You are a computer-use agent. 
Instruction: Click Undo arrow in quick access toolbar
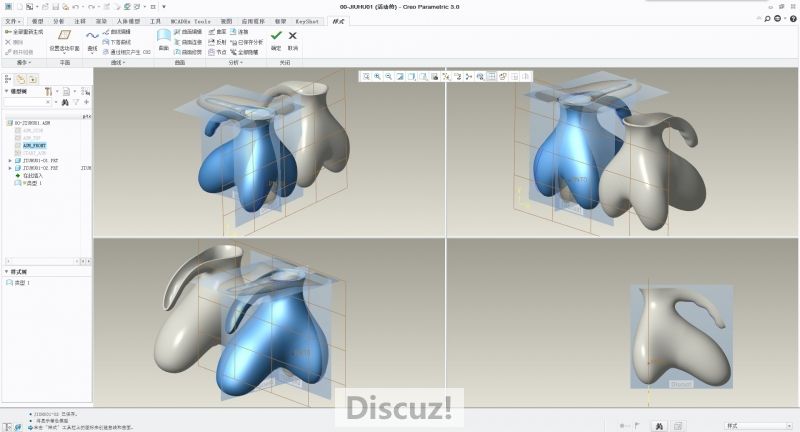tap(76, 7)
